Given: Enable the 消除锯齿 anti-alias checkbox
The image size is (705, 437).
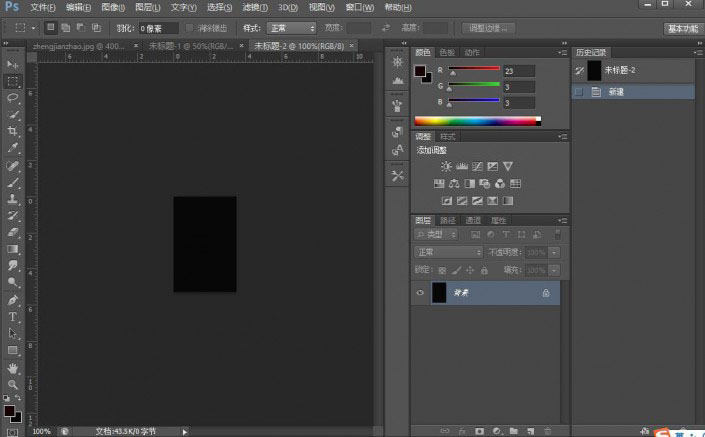Looking at the screenshot, I should [190, 28].
